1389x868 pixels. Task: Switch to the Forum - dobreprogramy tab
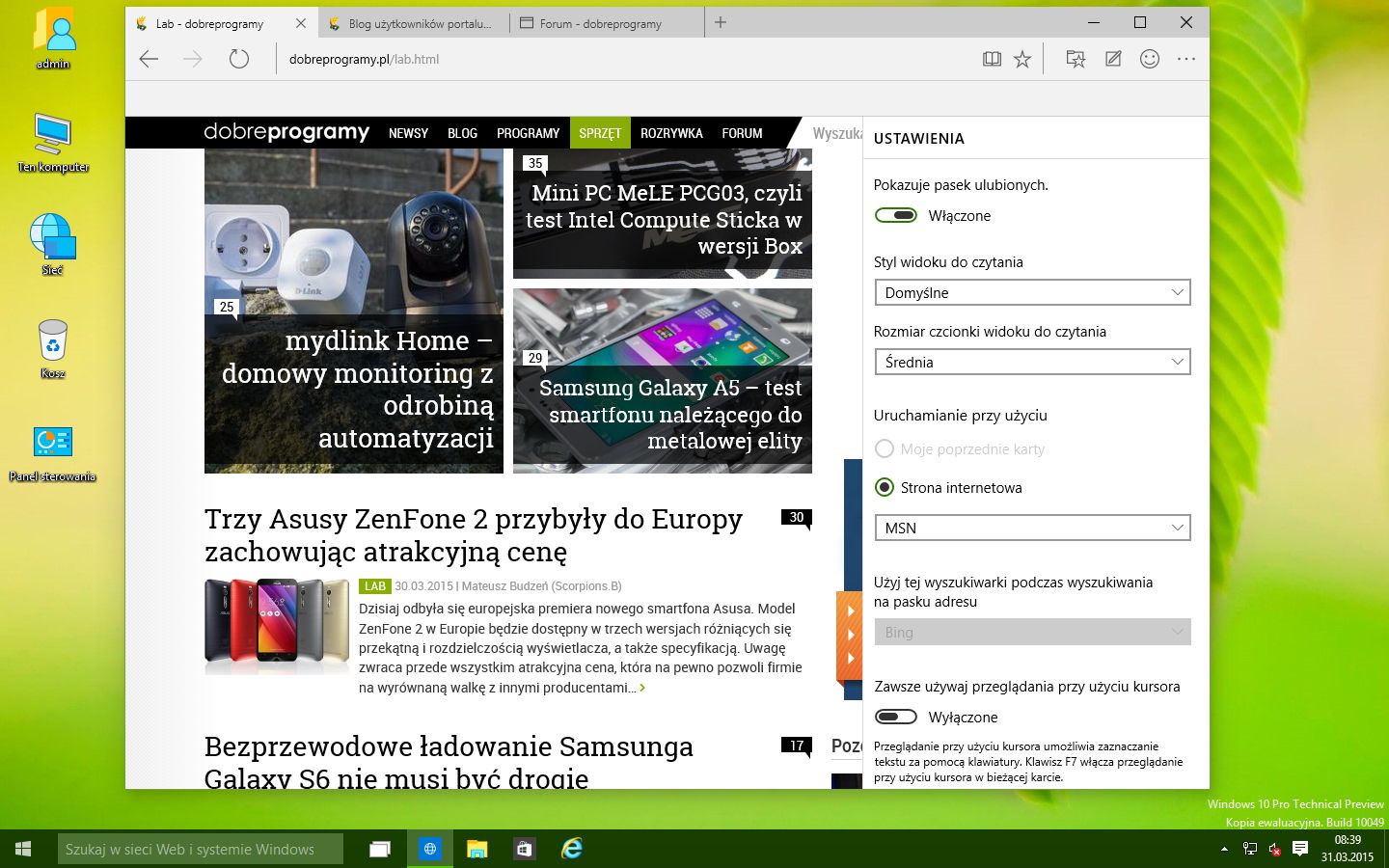pyautogui.click(x=606, y=23)
